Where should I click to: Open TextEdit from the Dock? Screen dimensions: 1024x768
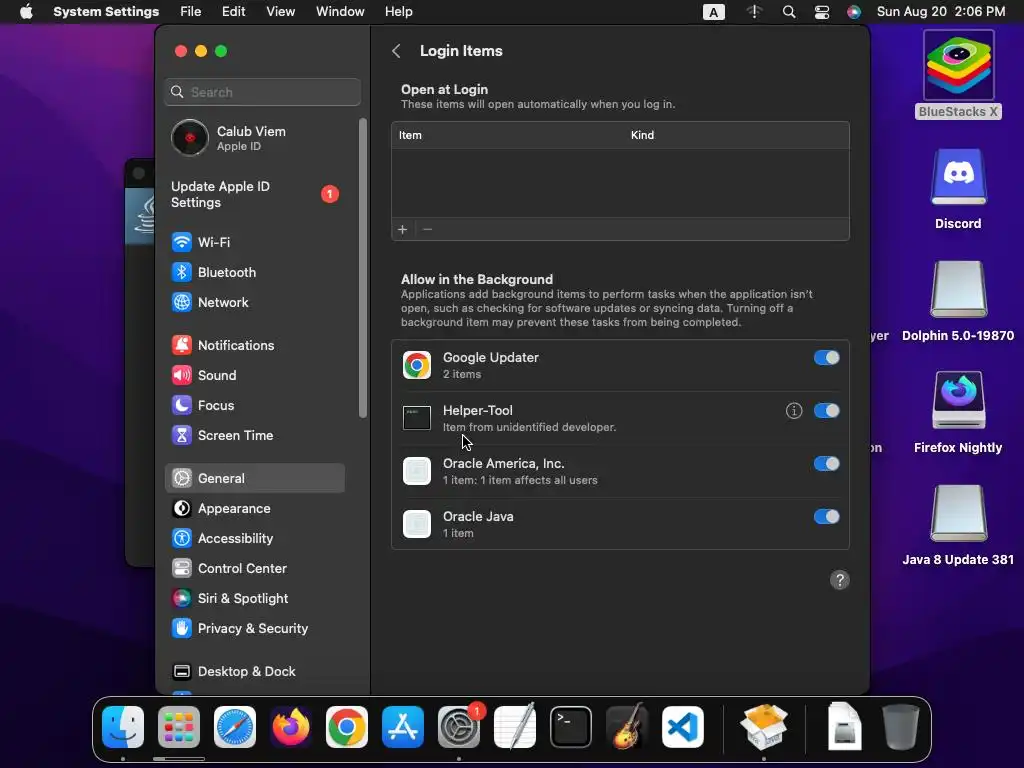pyautogui.click(x=515, y=727)
